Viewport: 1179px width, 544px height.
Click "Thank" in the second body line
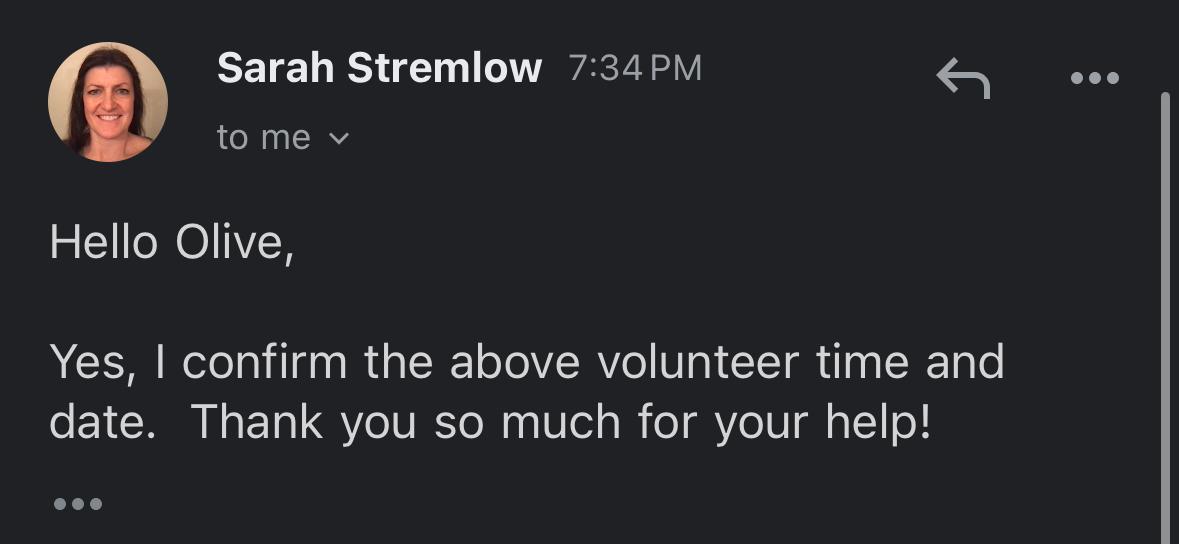256,422
